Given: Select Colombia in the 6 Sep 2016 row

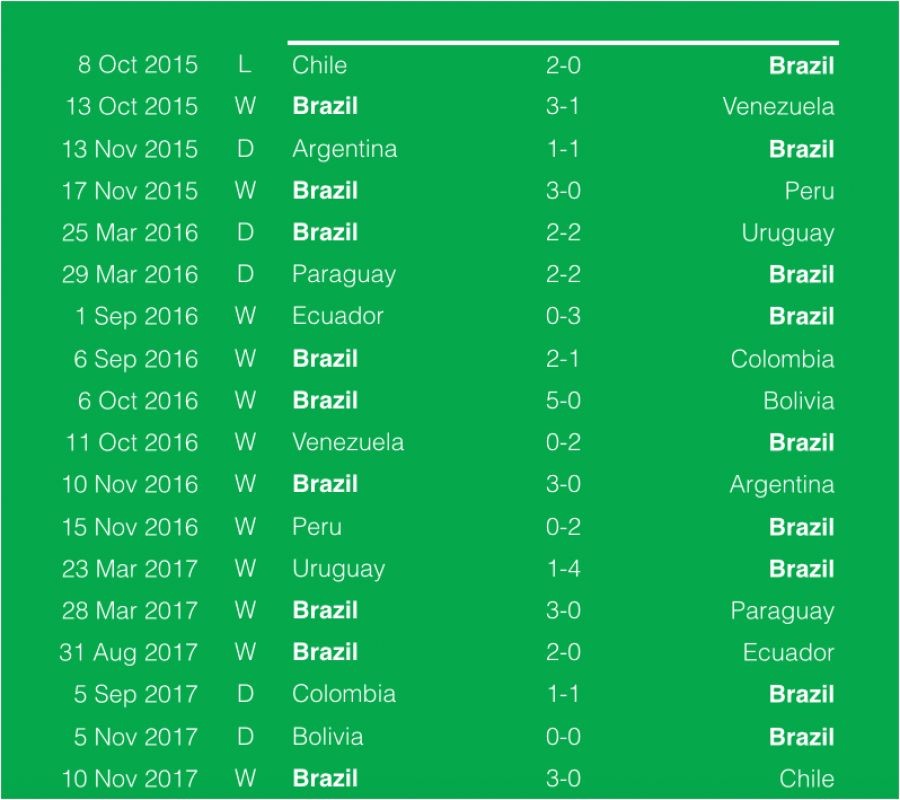Looking at the screenshot, I should [x=782, y=359].
